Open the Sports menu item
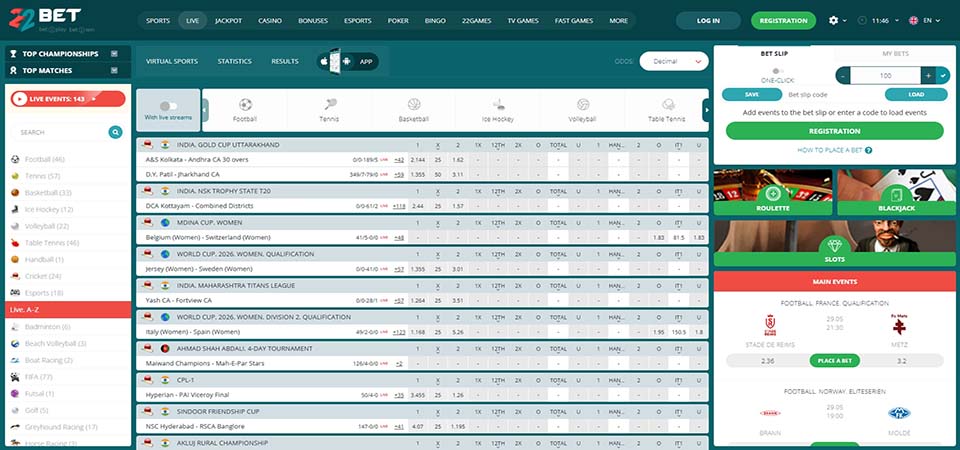Viewport: 960px width, 450px height. 158,21
